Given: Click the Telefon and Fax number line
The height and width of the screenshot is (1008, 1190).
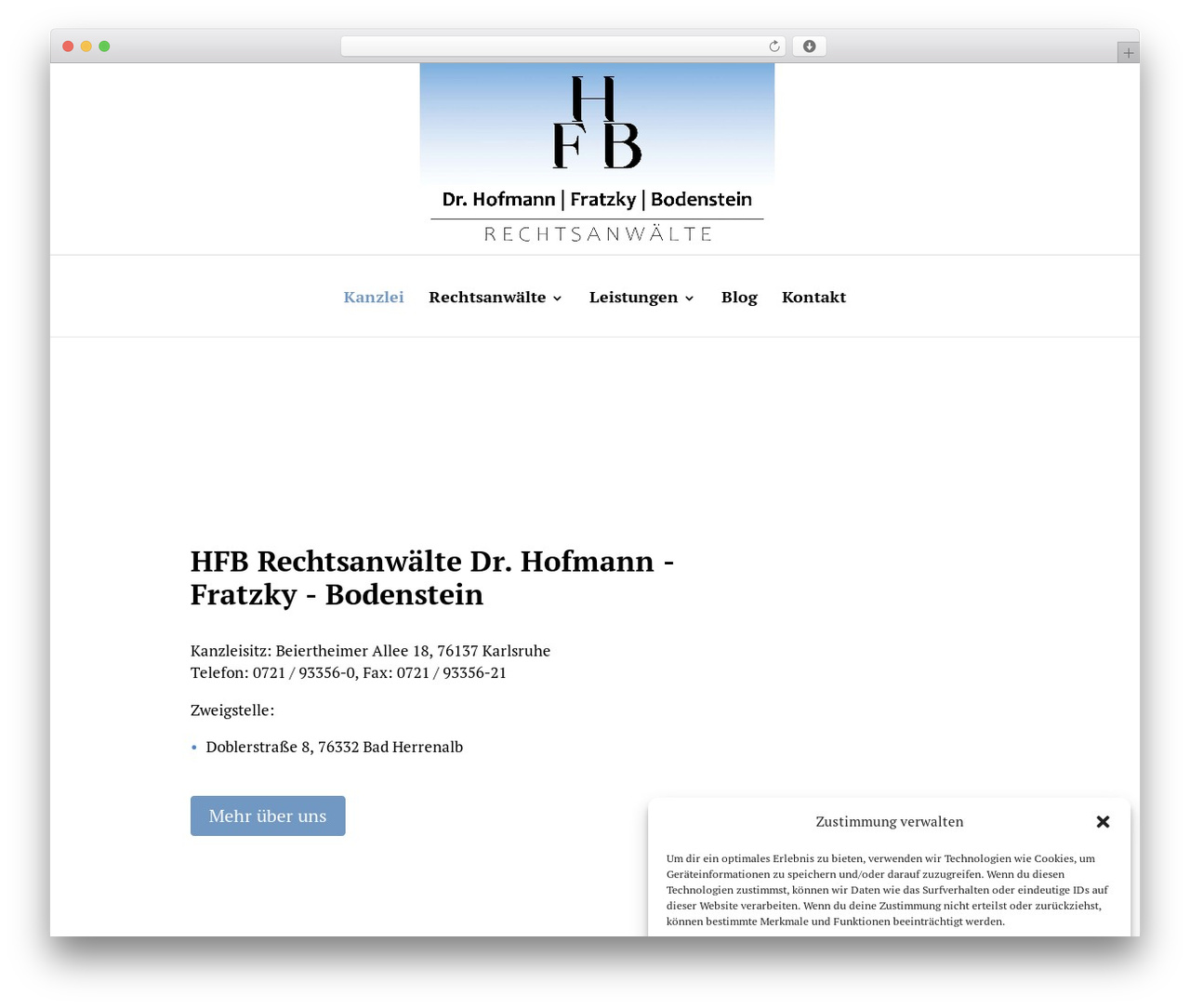Looking at the screenshot, I should (x=349, y=672).
